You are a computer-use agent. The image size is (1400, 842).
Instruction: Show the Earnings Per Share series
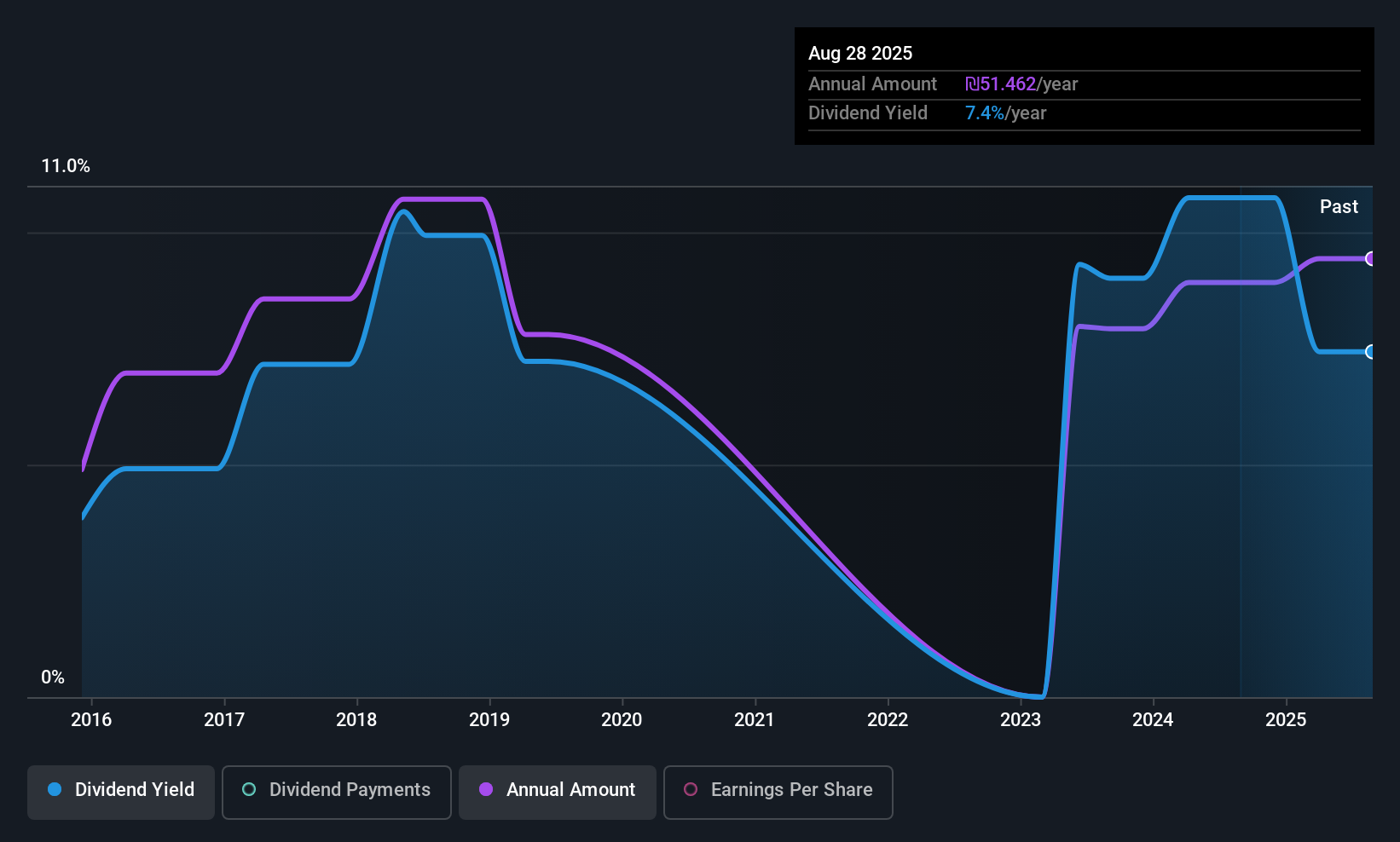778,791
